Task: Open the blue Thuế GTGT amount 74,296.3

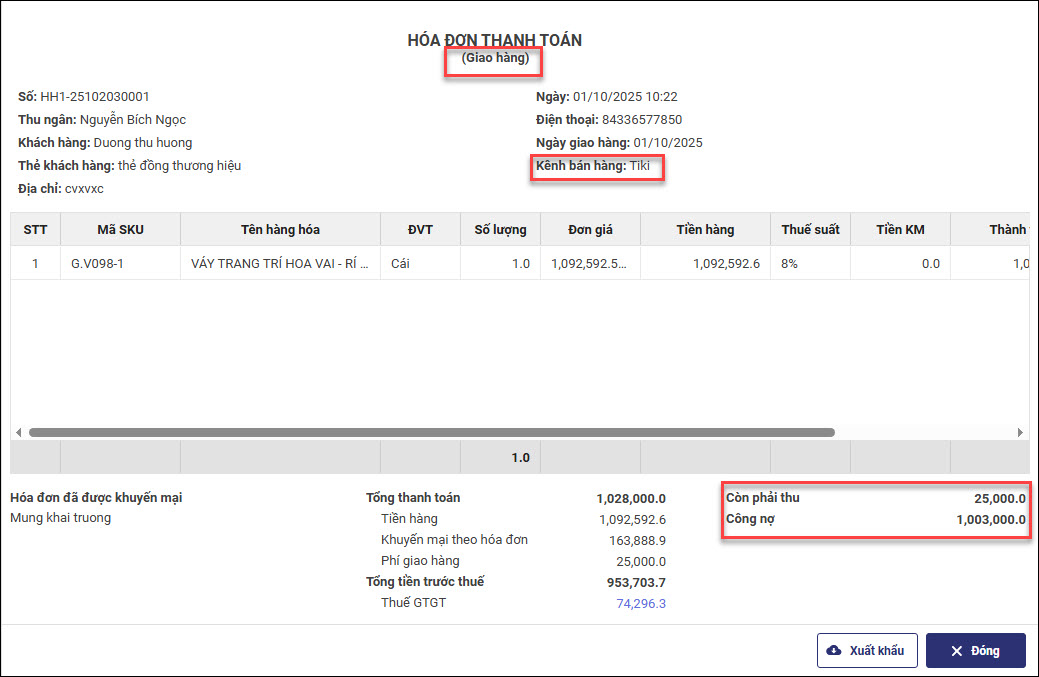Action: point(641,603)
